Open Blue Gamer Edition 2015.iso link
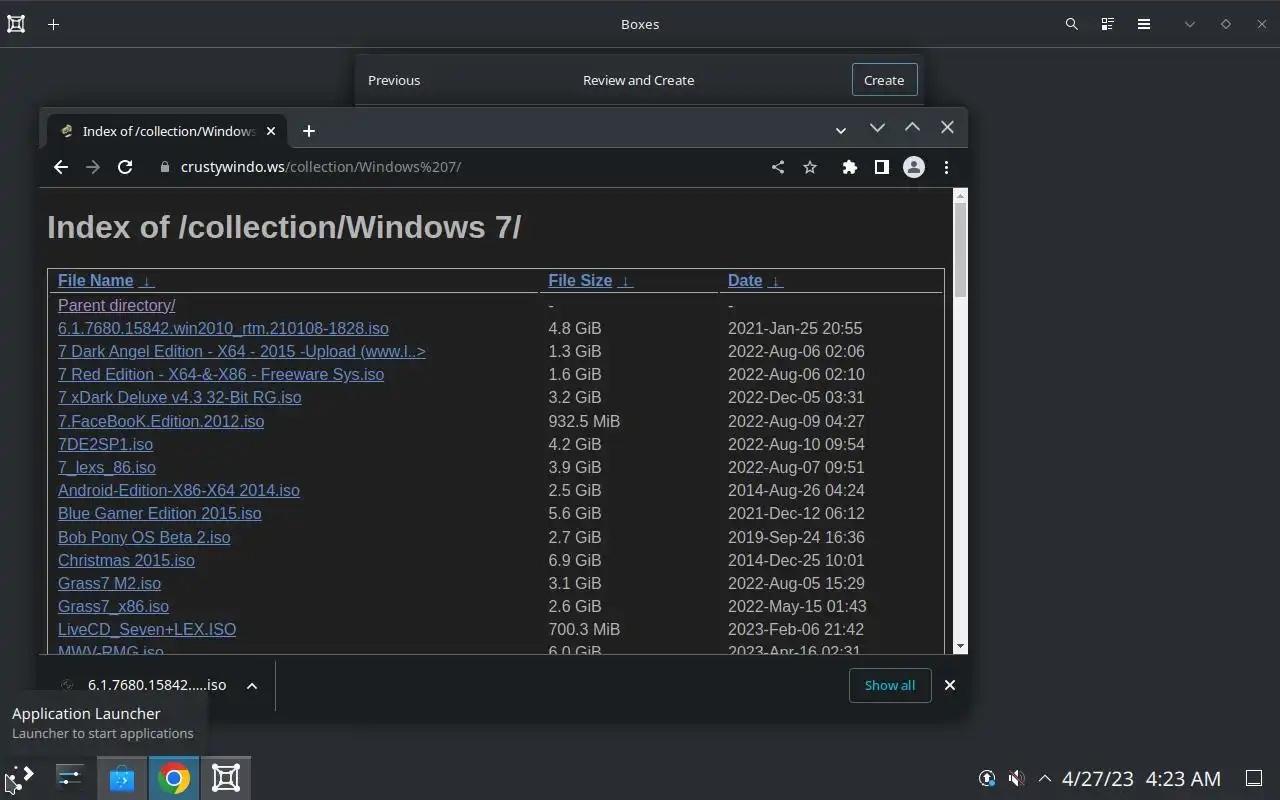The image size is (1280, 800). [x=159, y=513]
